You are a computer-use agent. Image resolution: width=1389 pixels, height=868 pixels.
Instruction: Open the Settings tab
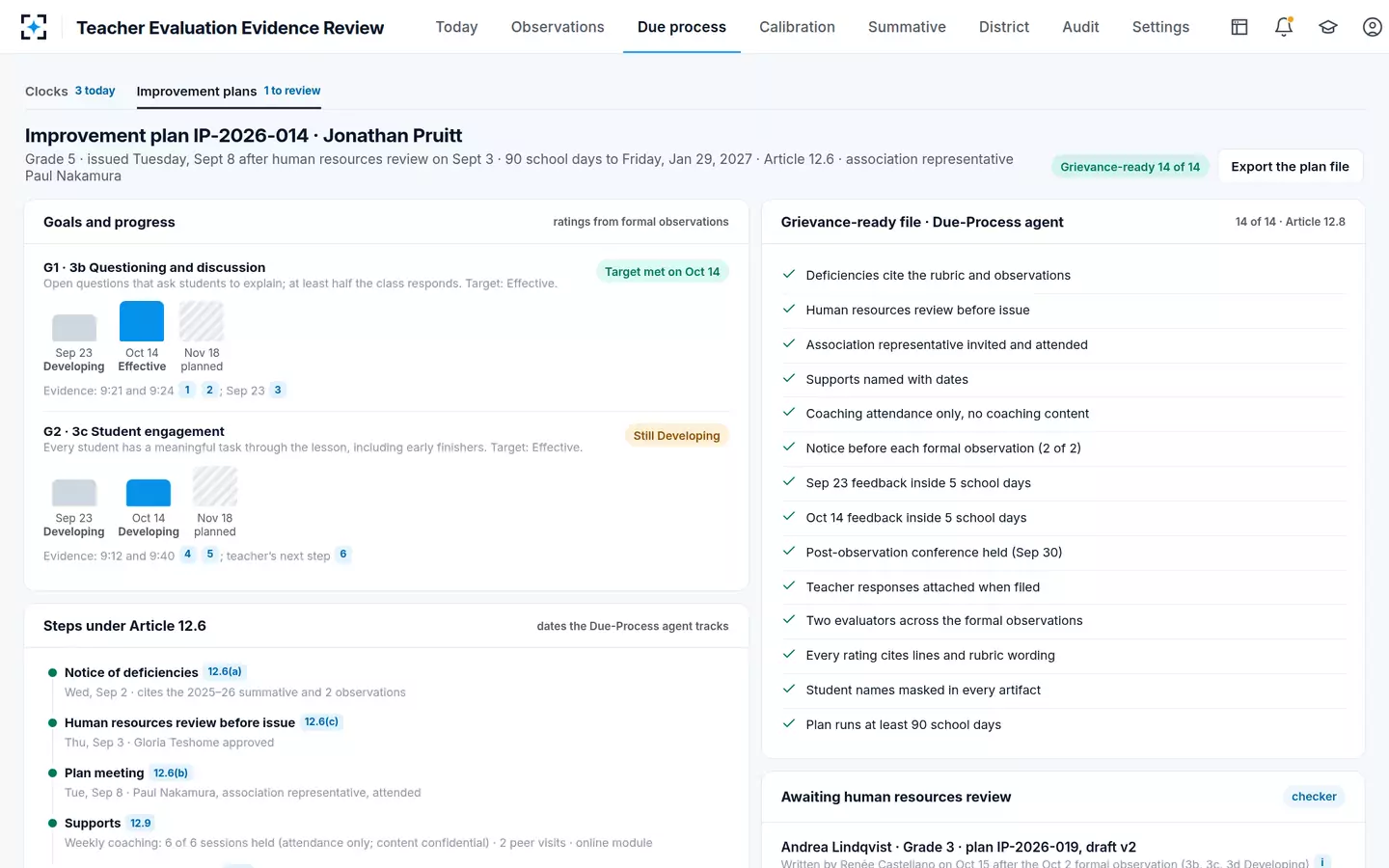click(1160, 27)
